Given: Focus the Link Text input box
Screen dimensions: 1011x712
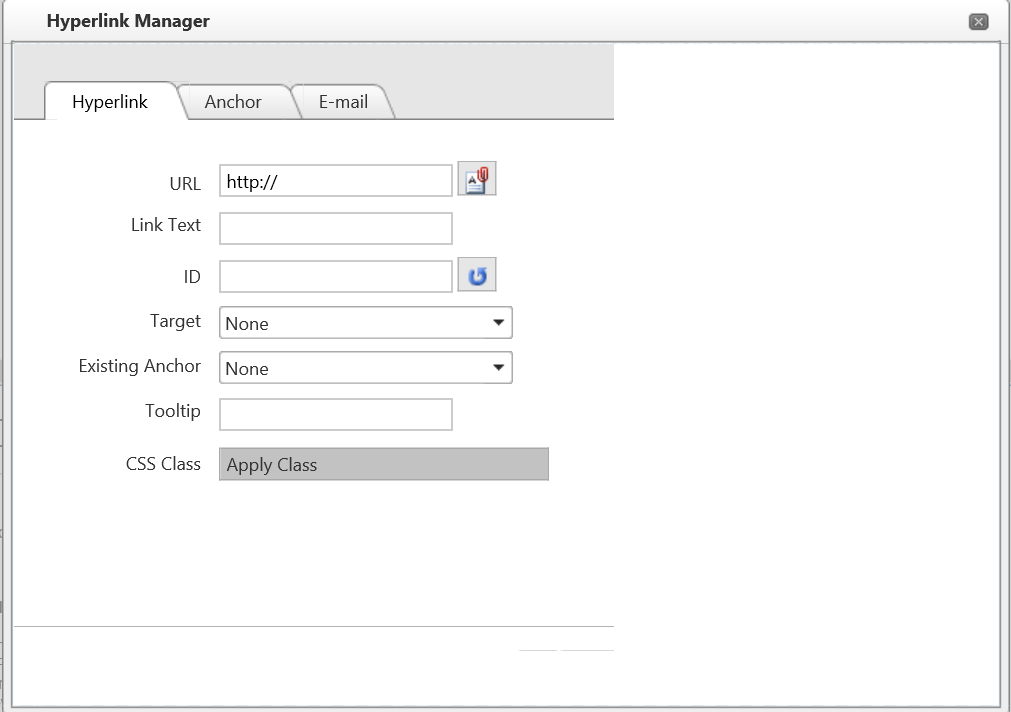Looking at the screenshot, I should pyautogui.click(x=335, y=228).
